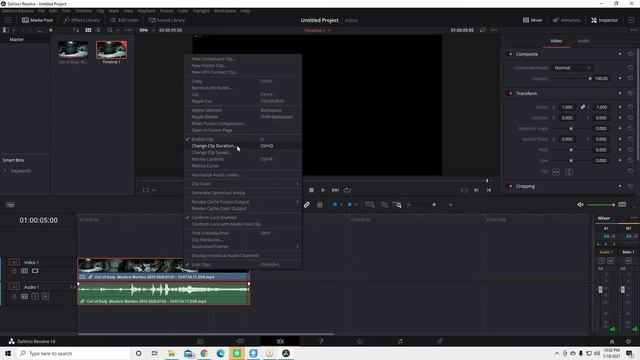Select Change Clip Speed menu entry
640x360 pixels.
pyautogui.click(x=243, y=153)
